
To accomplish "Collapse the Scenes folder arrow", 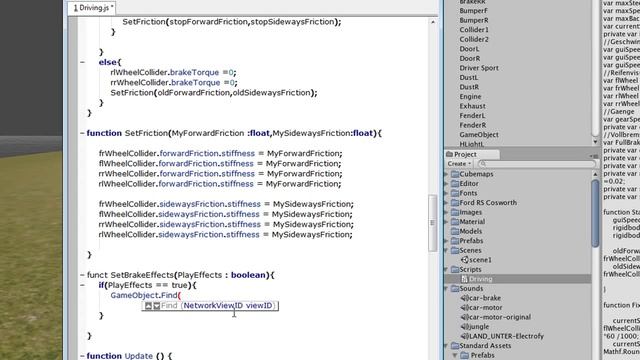I will [447, 251].
